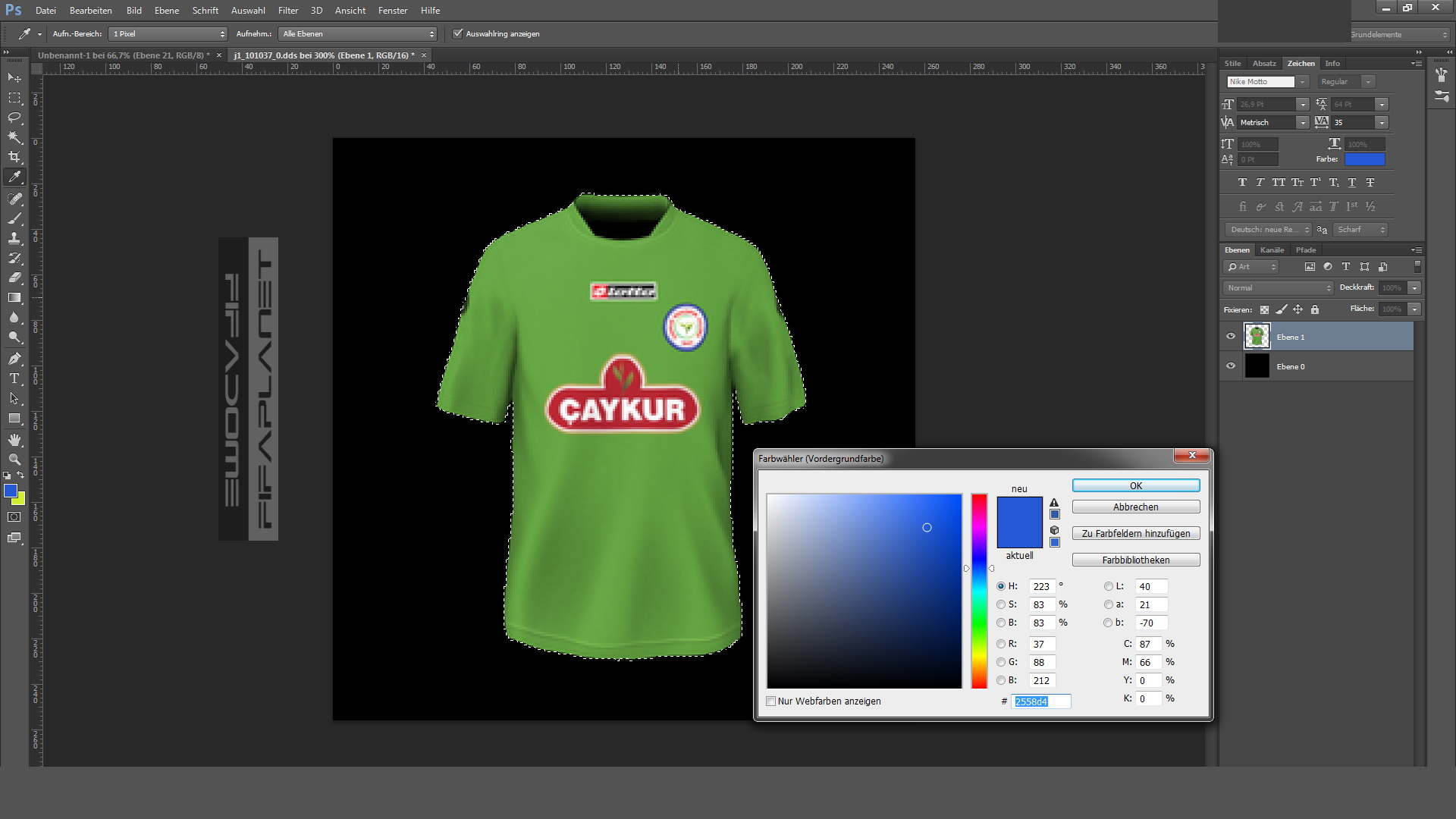Select the Path Selection tool

[x=14, y=398]
